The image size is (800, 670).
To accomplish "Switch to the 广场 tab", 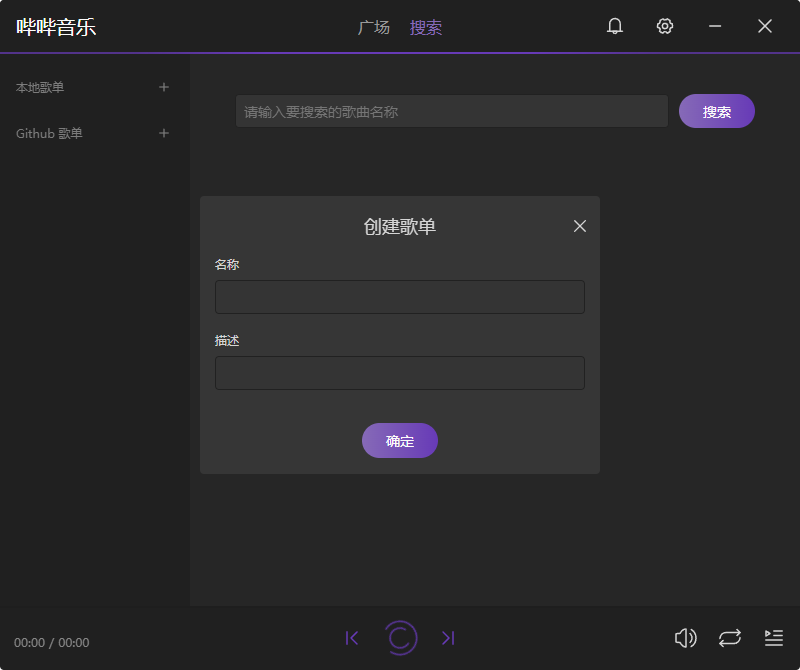I will point(374,28).
